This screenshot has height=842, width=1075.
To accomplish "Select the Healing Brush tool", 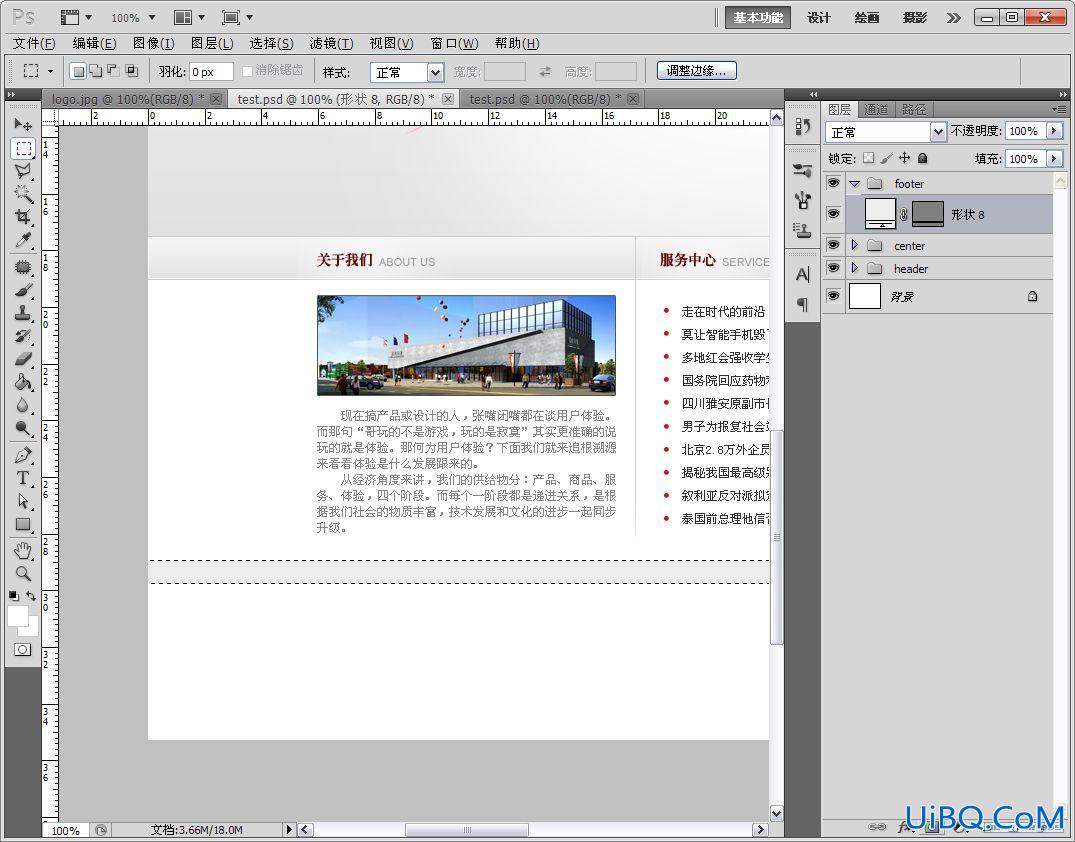I will [x=23, y=267].
